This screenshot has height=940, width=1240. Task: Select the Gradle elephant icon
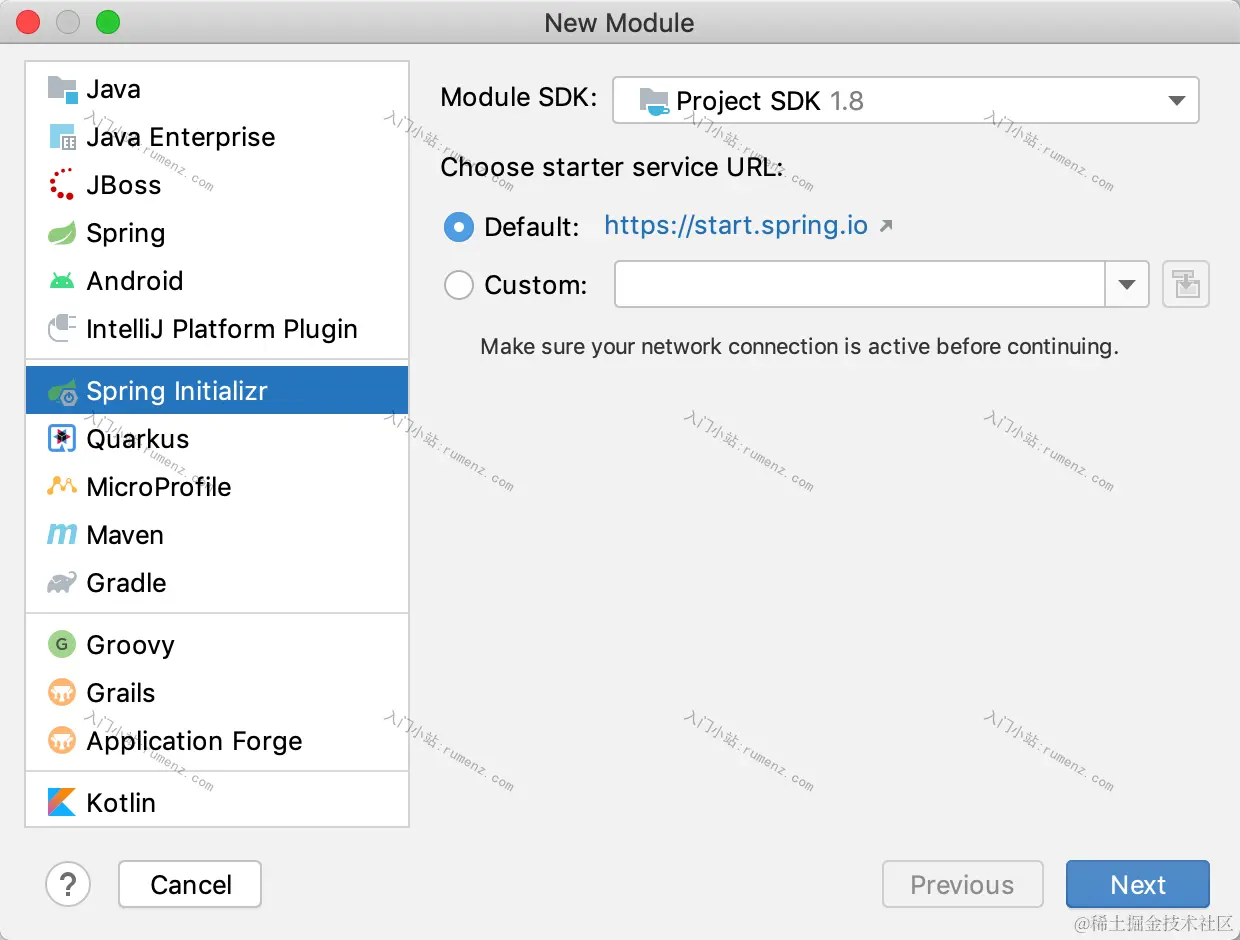62,583
